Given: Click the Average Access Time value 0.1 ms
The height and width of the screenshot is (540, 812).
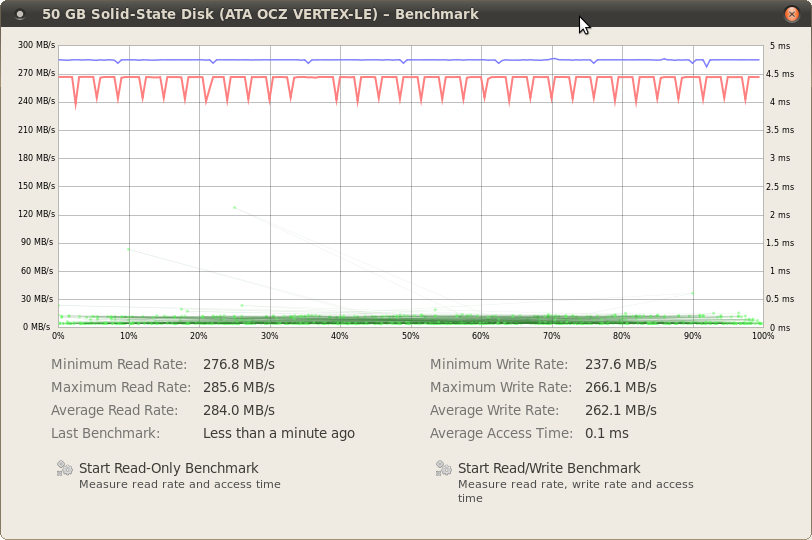Looking at the screenshot, I should [x=607, y=433].
